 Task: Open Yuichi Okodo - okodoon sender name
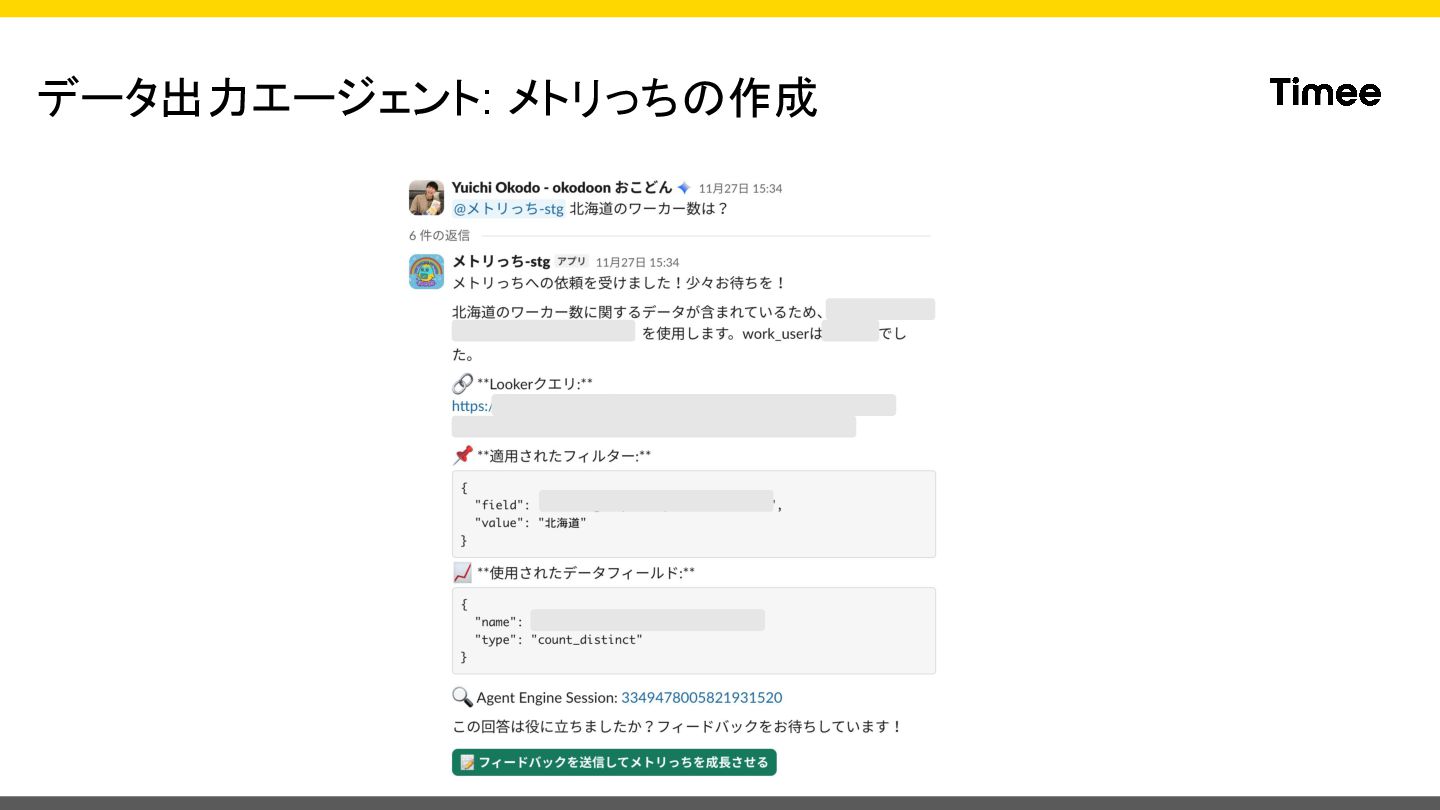(x=562, y=188)
